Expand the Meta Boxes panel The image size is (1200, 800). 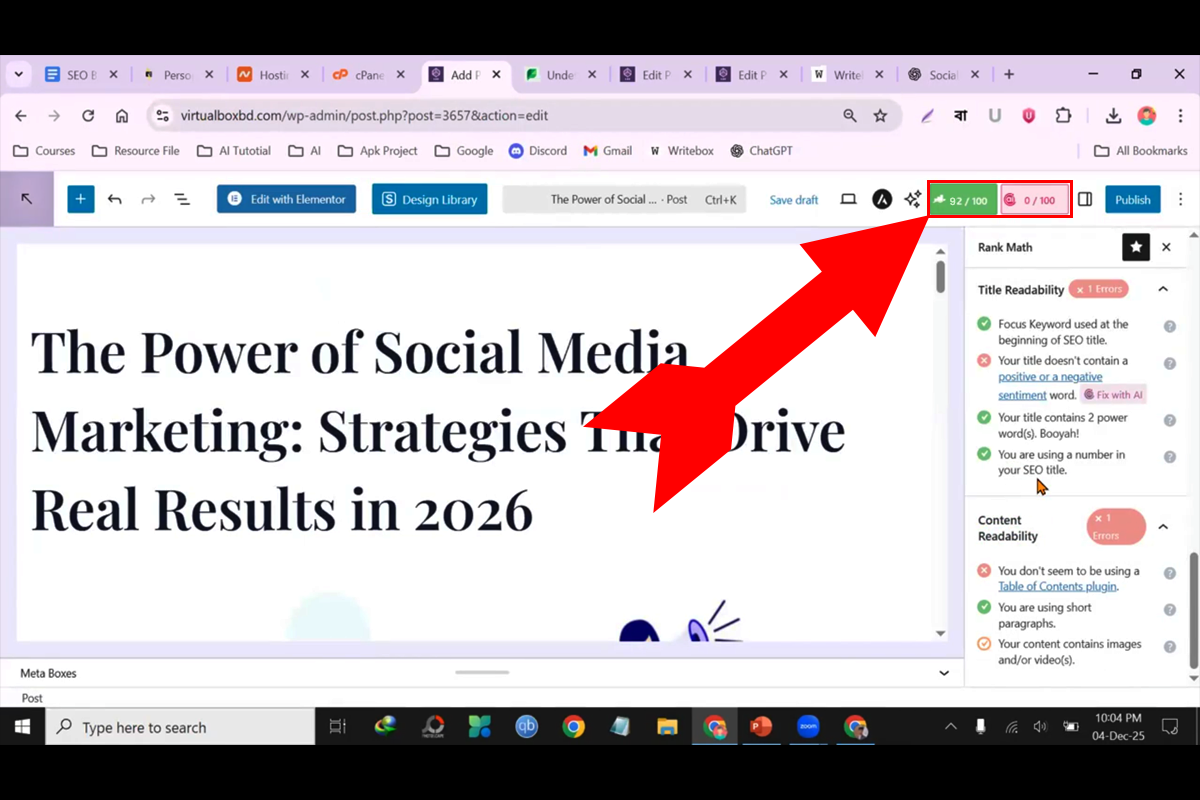pos(944,673)
